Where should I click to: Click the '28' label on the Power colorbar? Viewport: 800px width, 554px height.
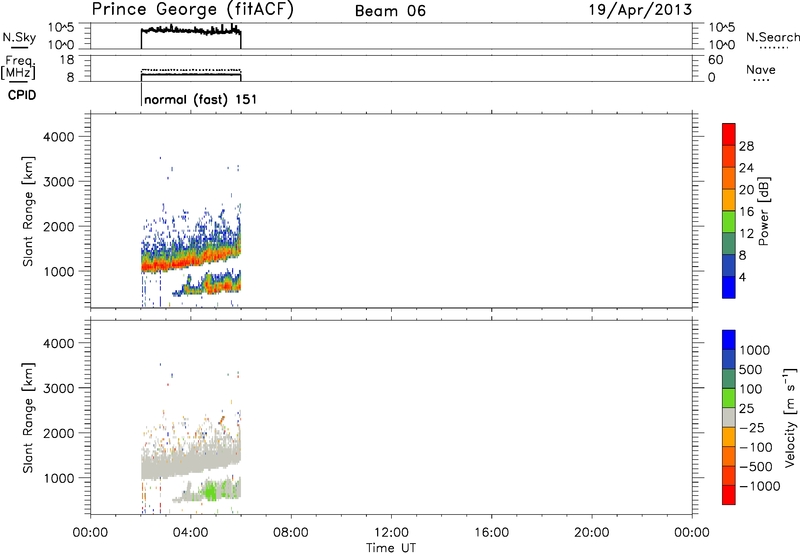click(x=746, y=146)
